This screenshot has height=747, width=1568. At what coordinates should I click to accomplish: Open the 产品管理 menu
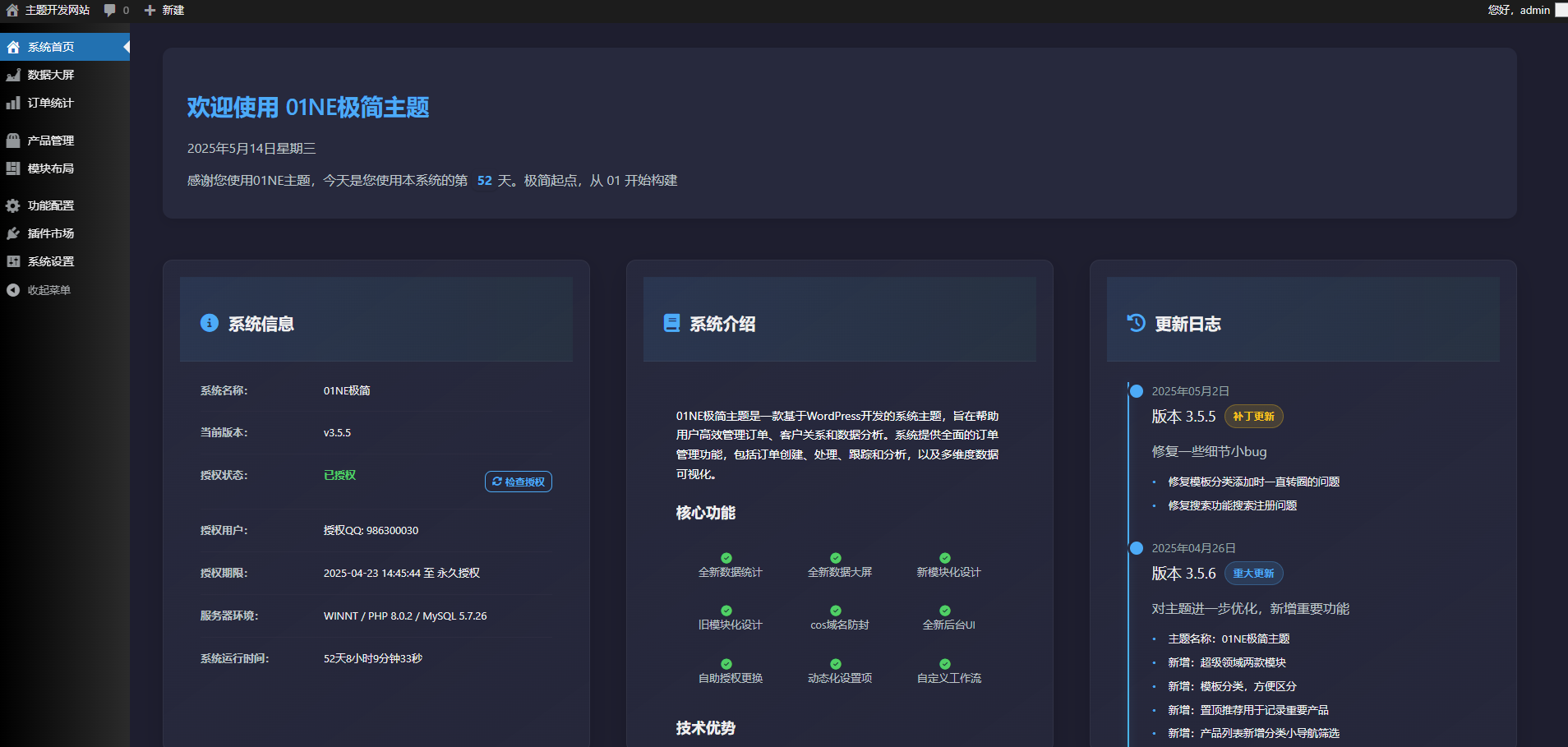point(65,141)
